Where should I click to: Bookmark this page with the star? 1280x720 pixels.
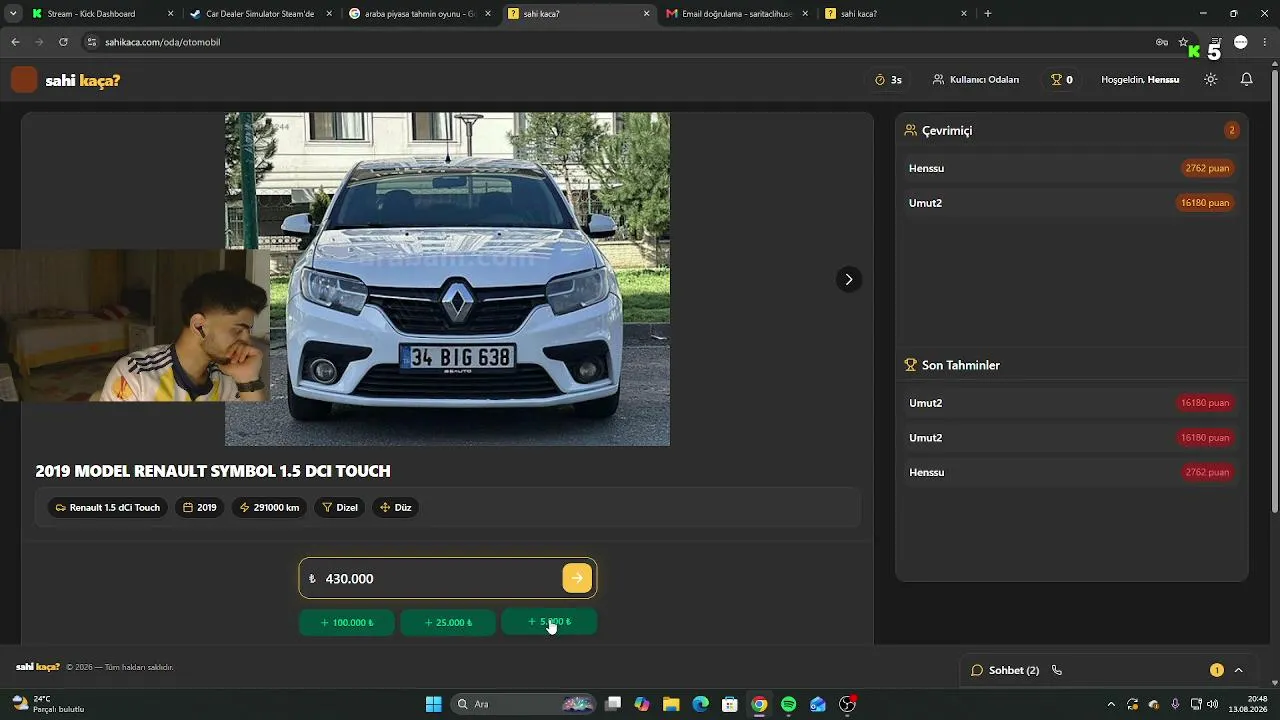(x=1183, y=42)
